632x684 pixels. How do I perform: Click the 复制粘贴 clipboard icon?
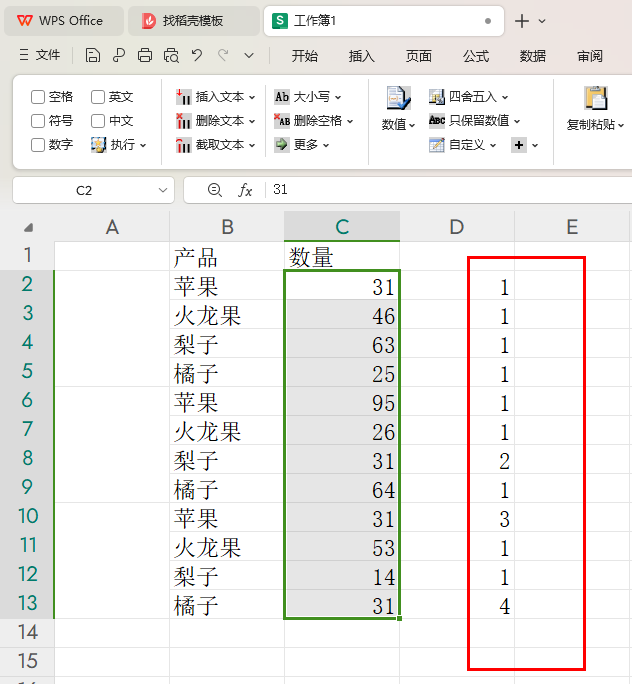pyautogui.click(x=596, y=99)
